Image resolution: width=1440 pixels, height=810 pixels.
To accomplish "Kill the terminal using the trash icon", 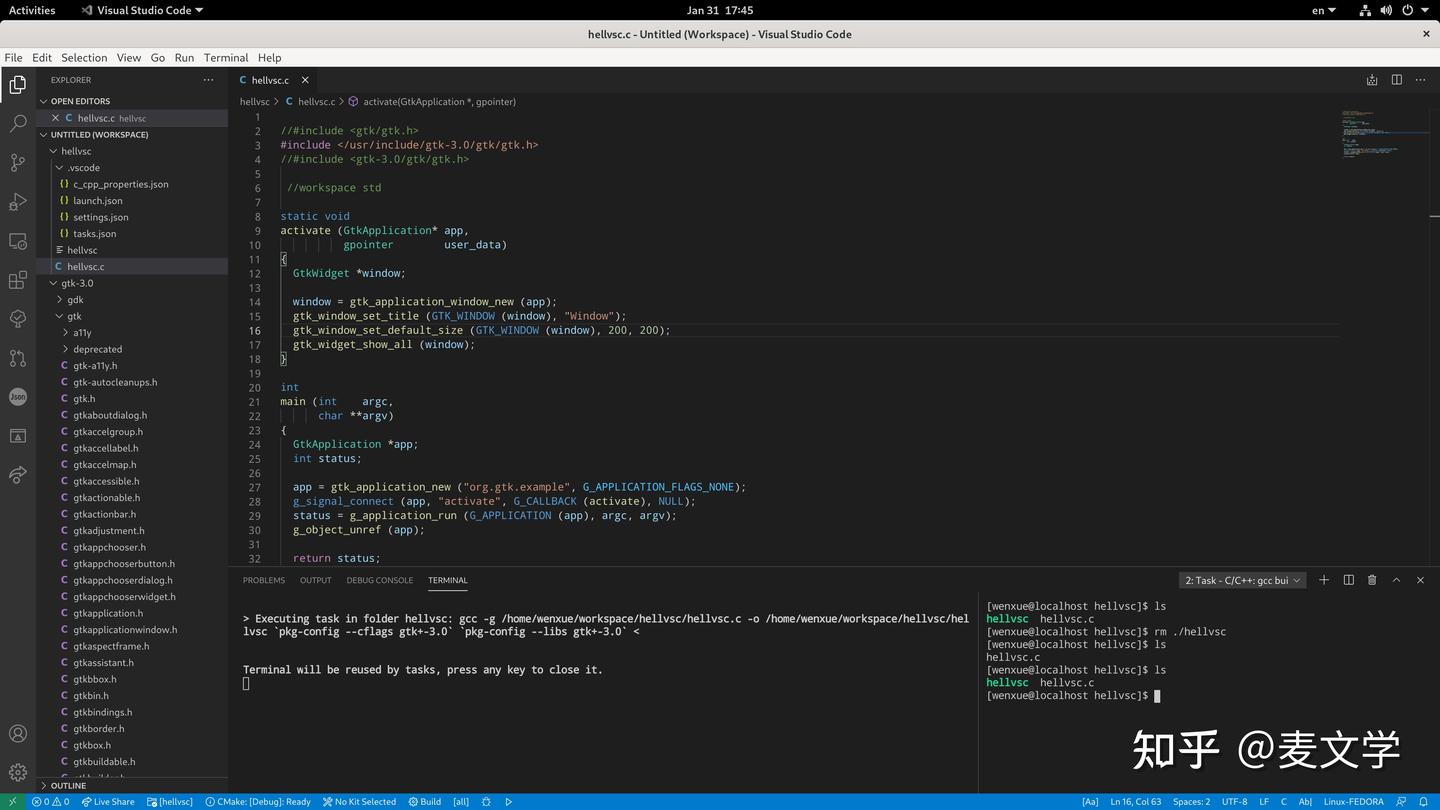I will pos(1371,580).
